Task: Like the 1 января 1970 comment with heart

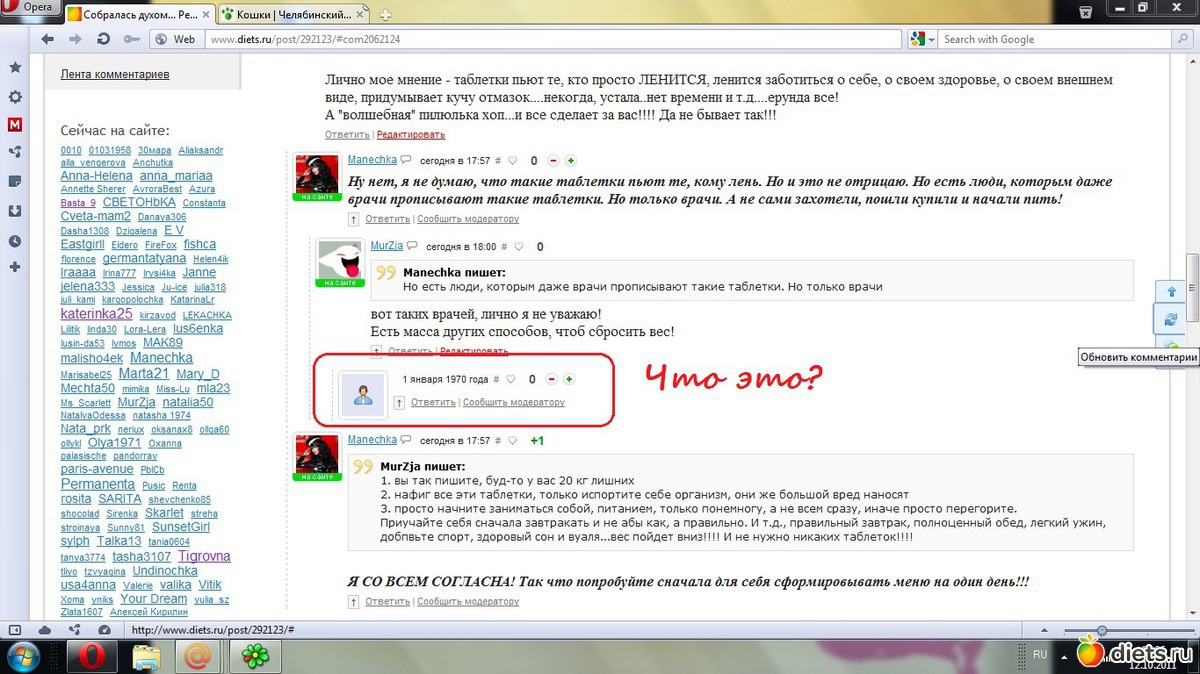Action: pos(511,380)
